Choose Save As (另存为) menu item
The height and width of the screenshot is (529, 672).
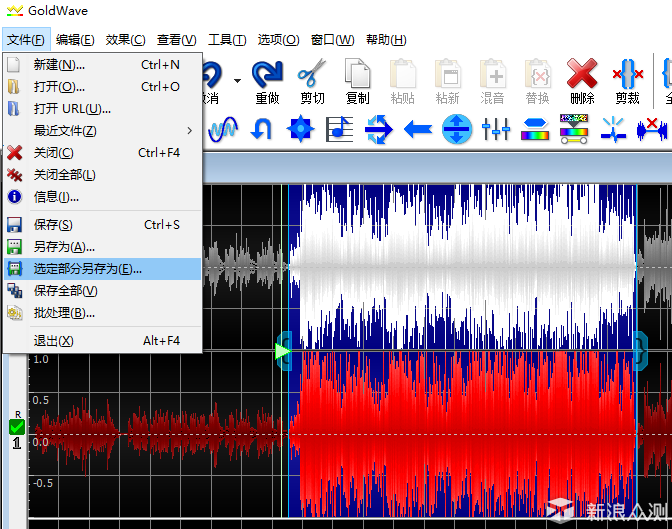click(x=102, y=246)
